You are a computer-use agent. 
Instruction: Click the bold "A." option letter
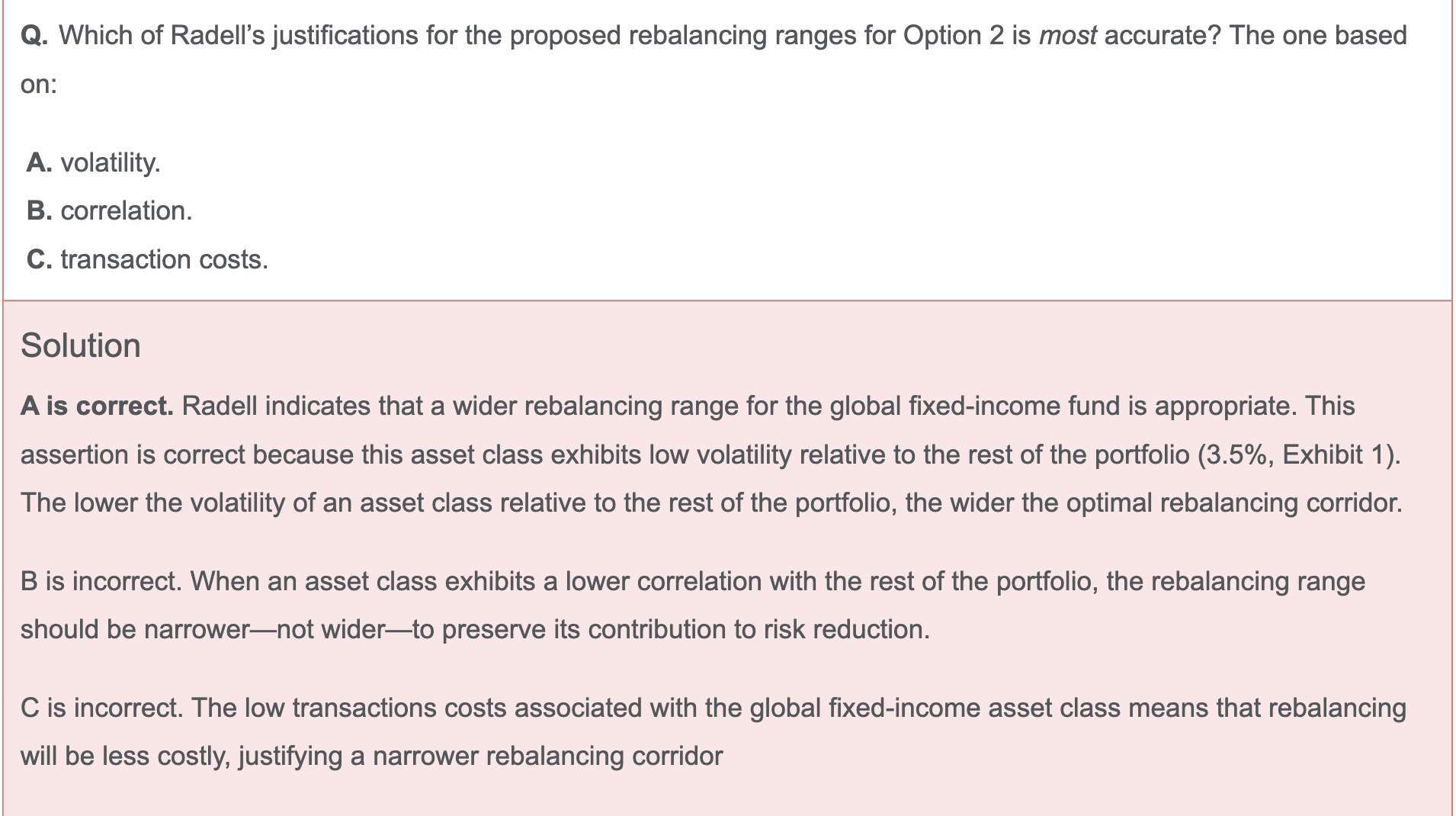[x=39, y=162]
